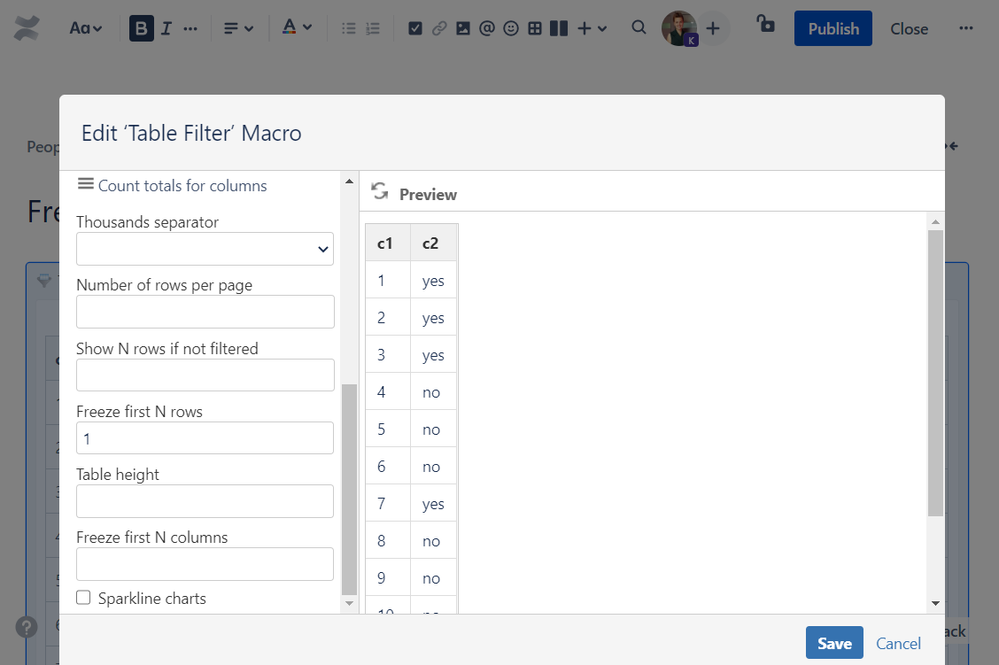Viewport: 999px width, 665px height.
Task: Toggle bold formatting
Action: tap(141, 29)
